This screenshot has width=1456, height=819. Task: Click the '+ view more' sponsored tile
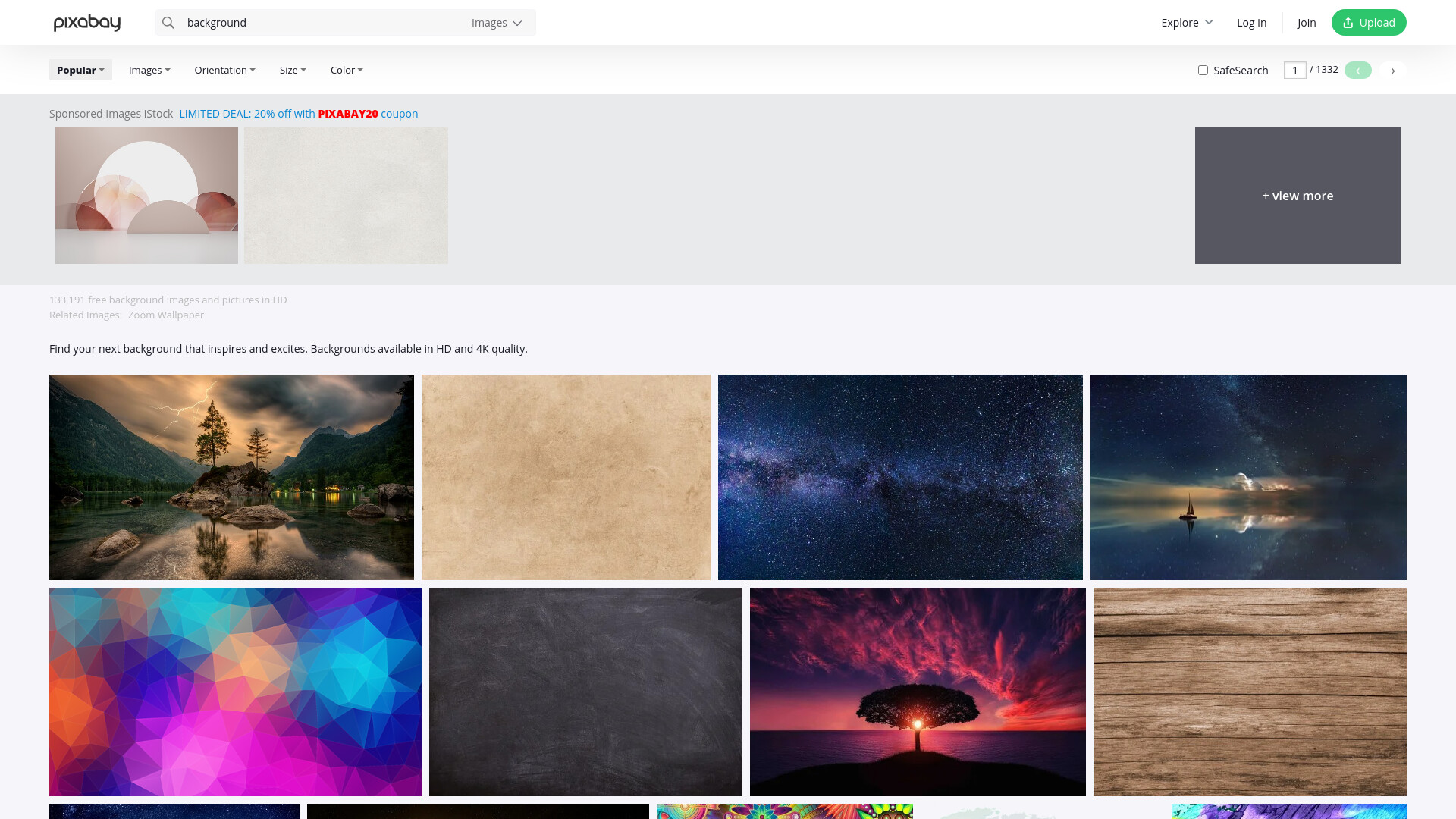tap(1298, 196)
